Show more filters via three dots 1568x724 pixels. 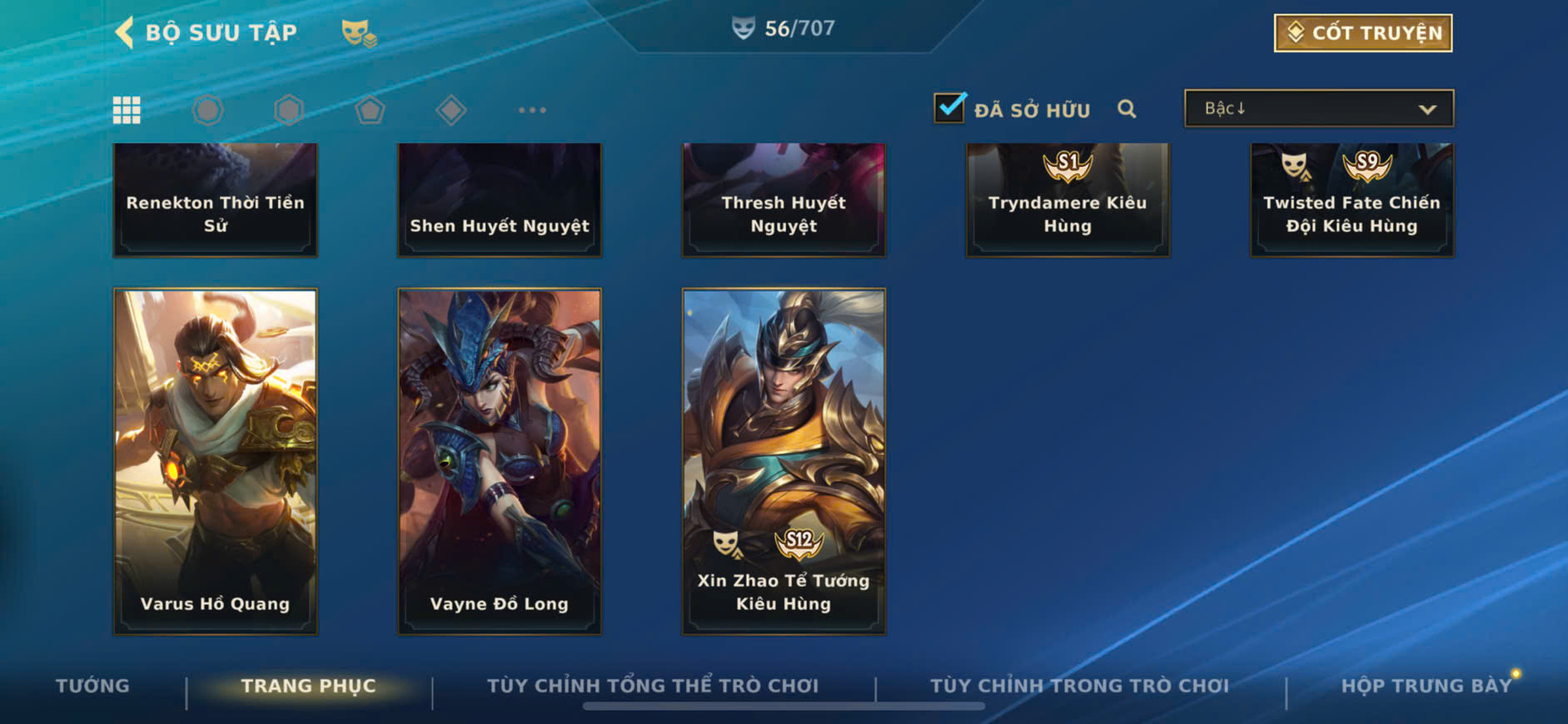point(532,110)
